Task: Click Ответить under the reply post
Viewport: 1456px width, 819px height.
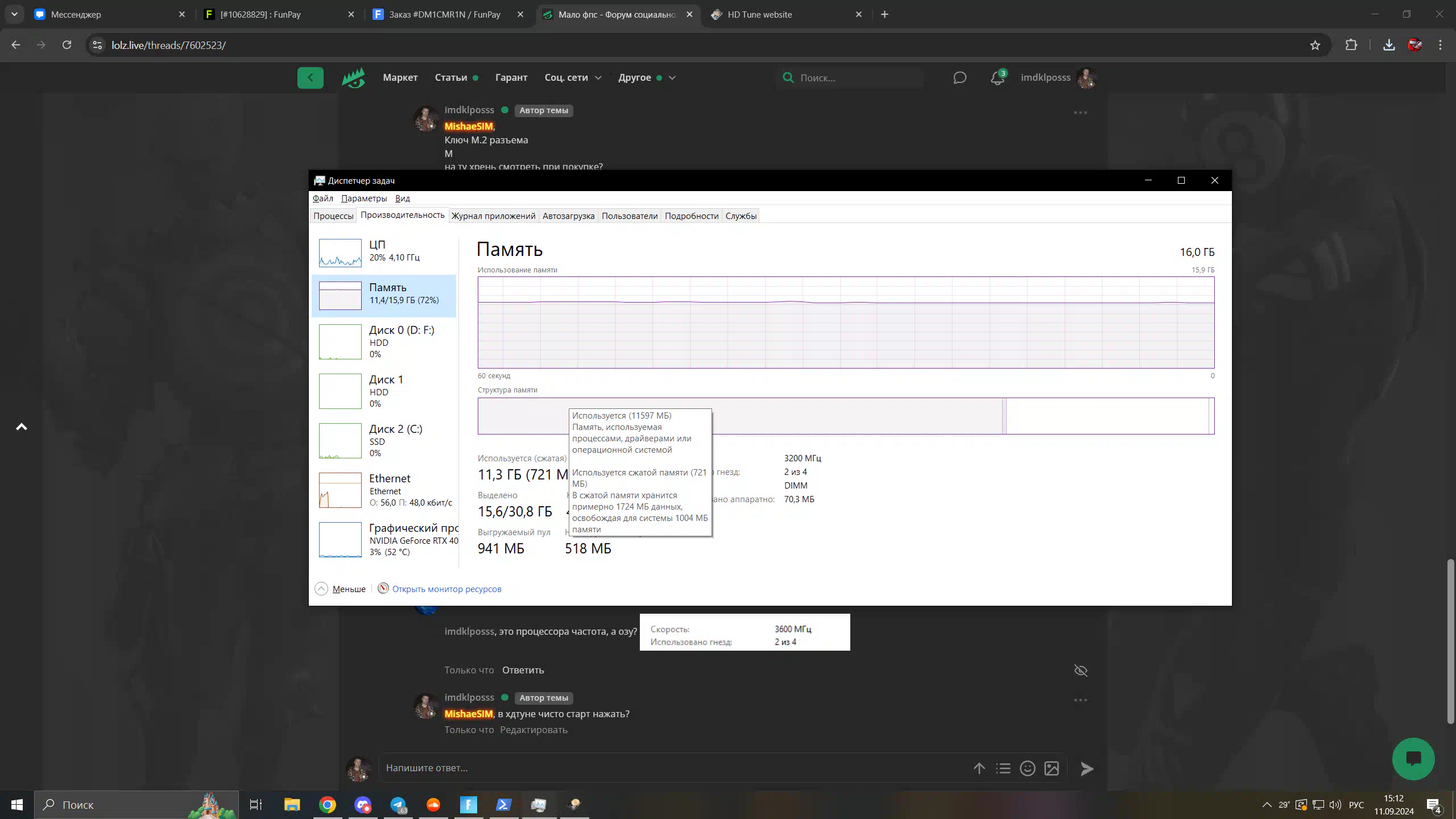Action: pyautogui.click(x=523, y=670)
